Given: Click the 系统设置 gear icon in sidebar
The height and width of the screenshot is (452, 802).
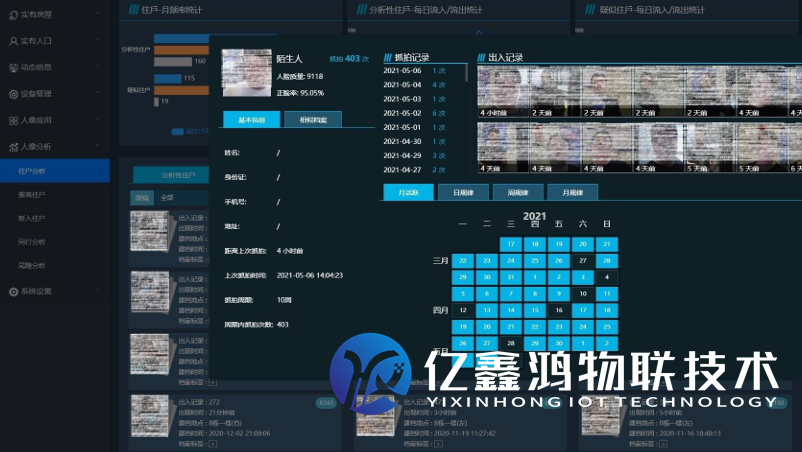Looking at the screenshot, I should (x=13, y=292).
